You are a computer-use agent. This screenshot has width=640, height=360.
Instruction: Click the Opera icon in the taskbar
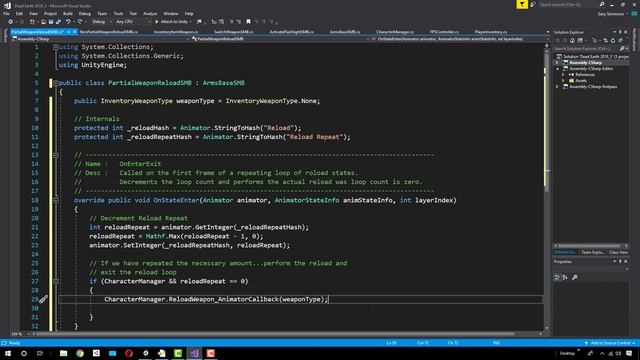tap(129, 353)
